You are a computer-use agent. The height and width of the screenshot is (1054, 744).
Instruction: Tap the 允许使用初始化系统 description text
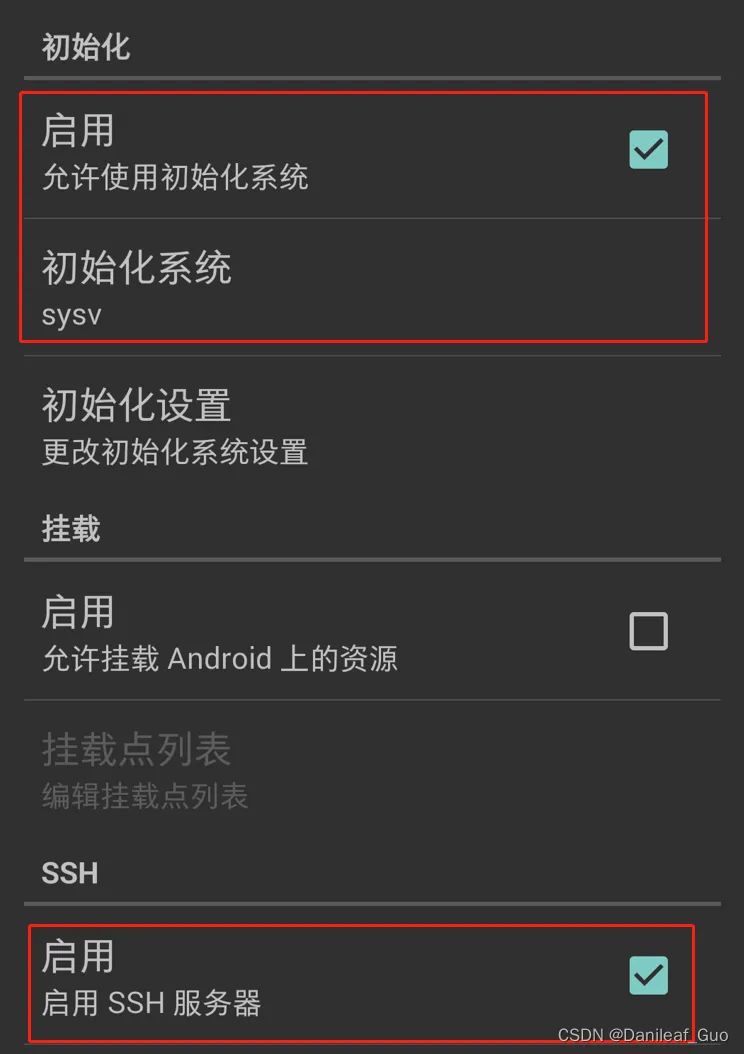click(x=175, y=177)
